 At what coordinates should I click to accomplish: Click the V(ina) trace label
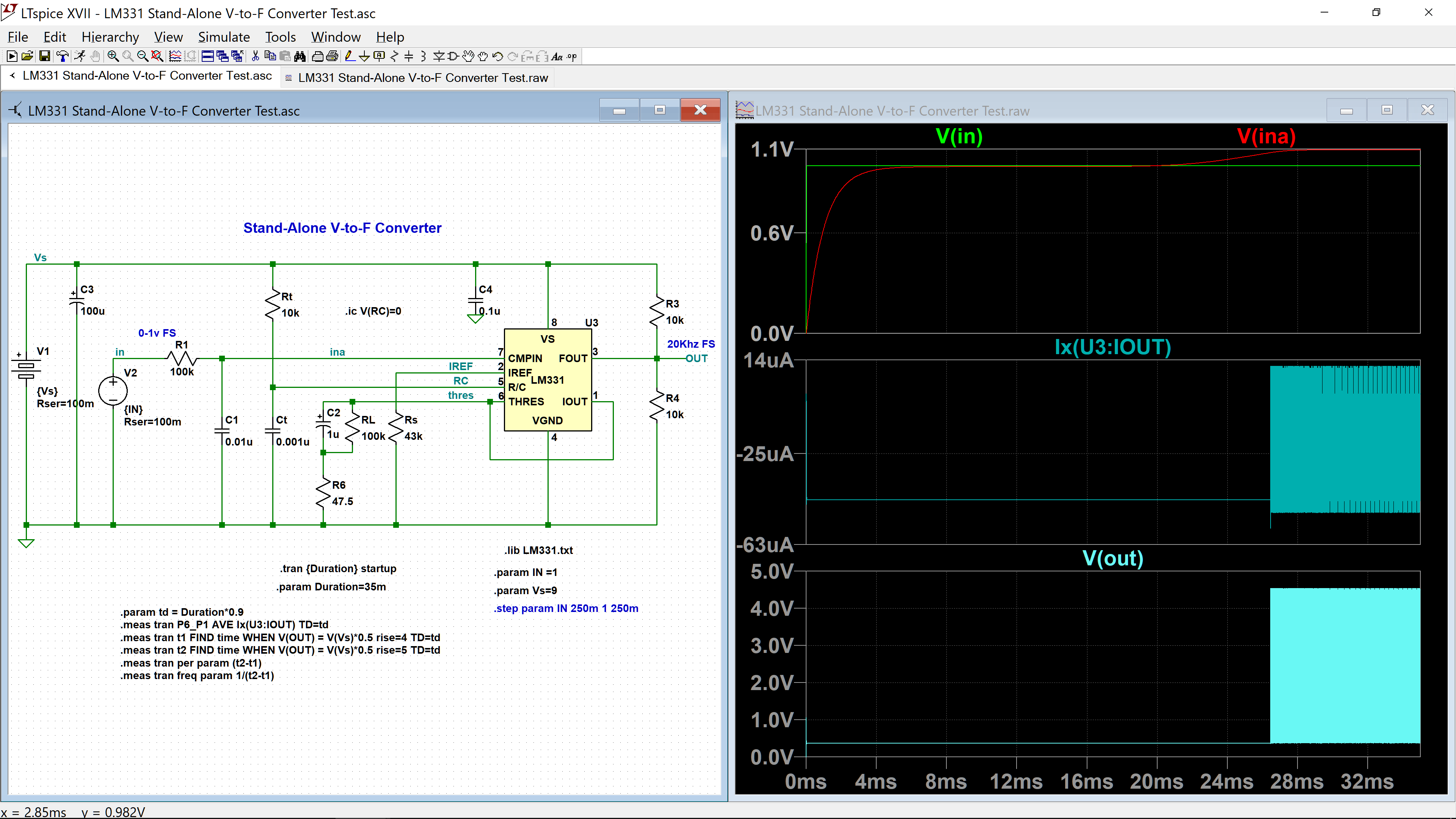pos(1266,136)
